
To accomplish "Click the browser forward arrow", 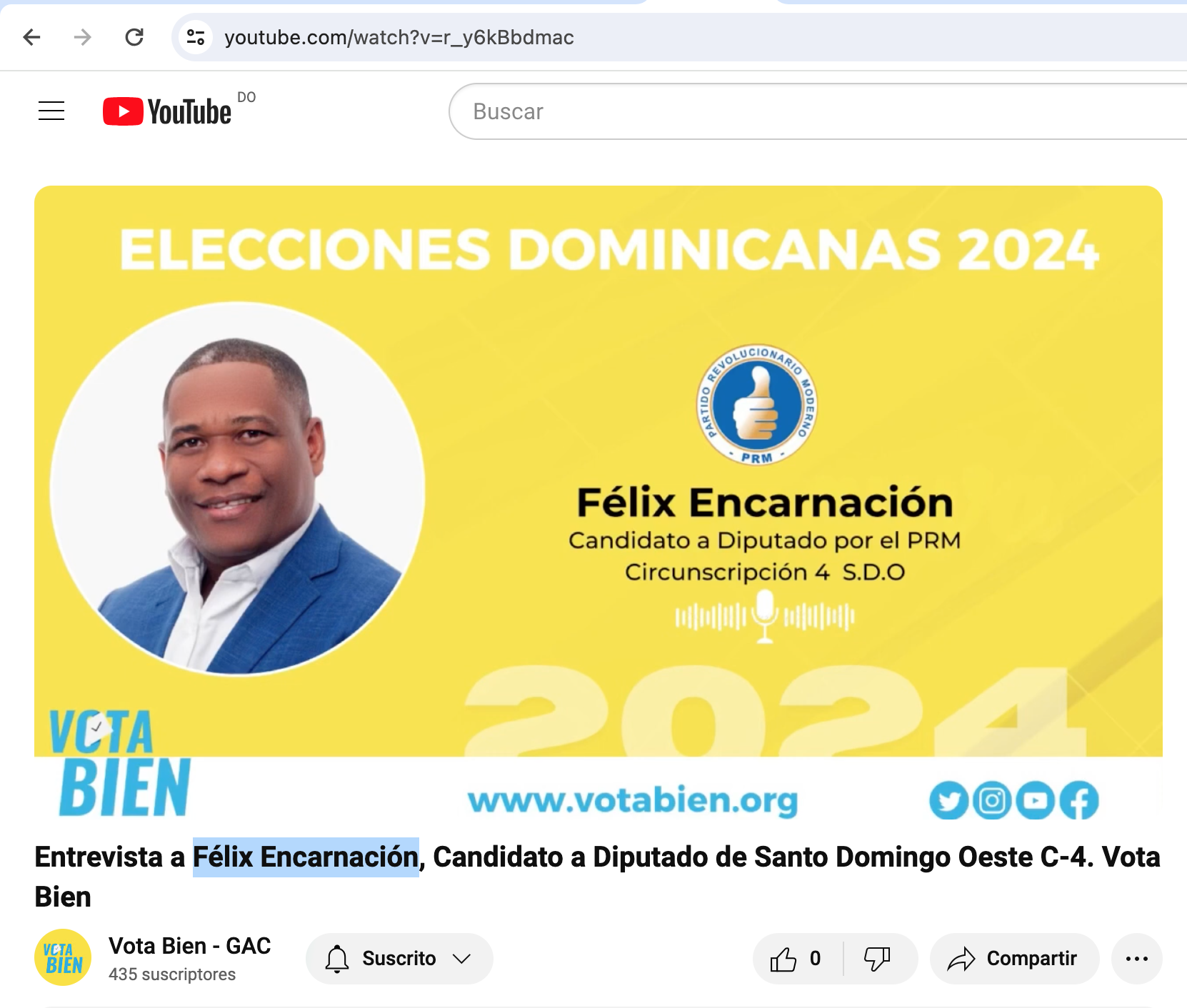I will [x=83, y=37].
